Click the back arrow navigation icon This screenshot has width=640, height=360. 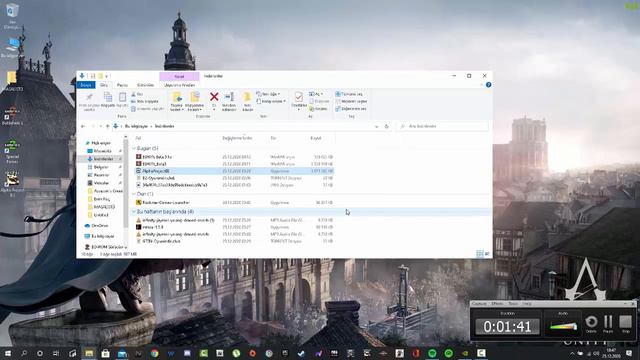tap(83, 127)
